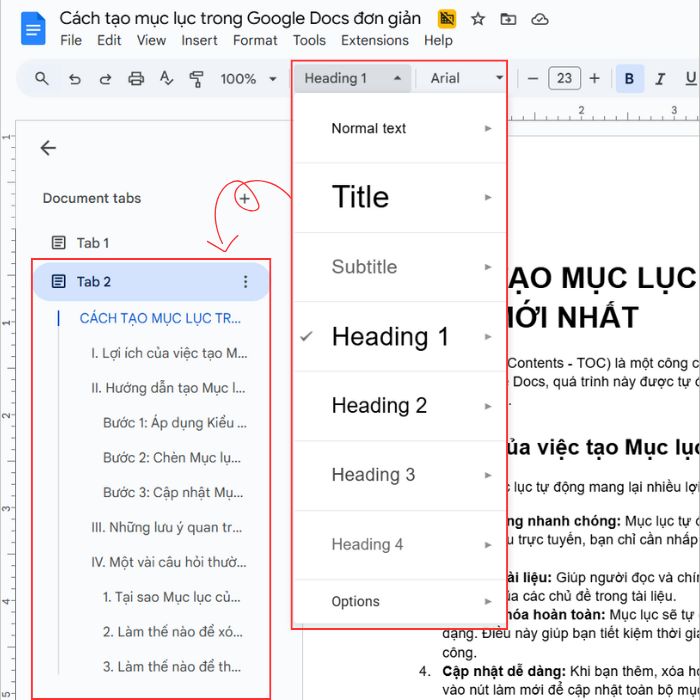Open the Arial font dropdown
Image resolution: width=700 pixels, height=700 pixels.
(466, 79)
